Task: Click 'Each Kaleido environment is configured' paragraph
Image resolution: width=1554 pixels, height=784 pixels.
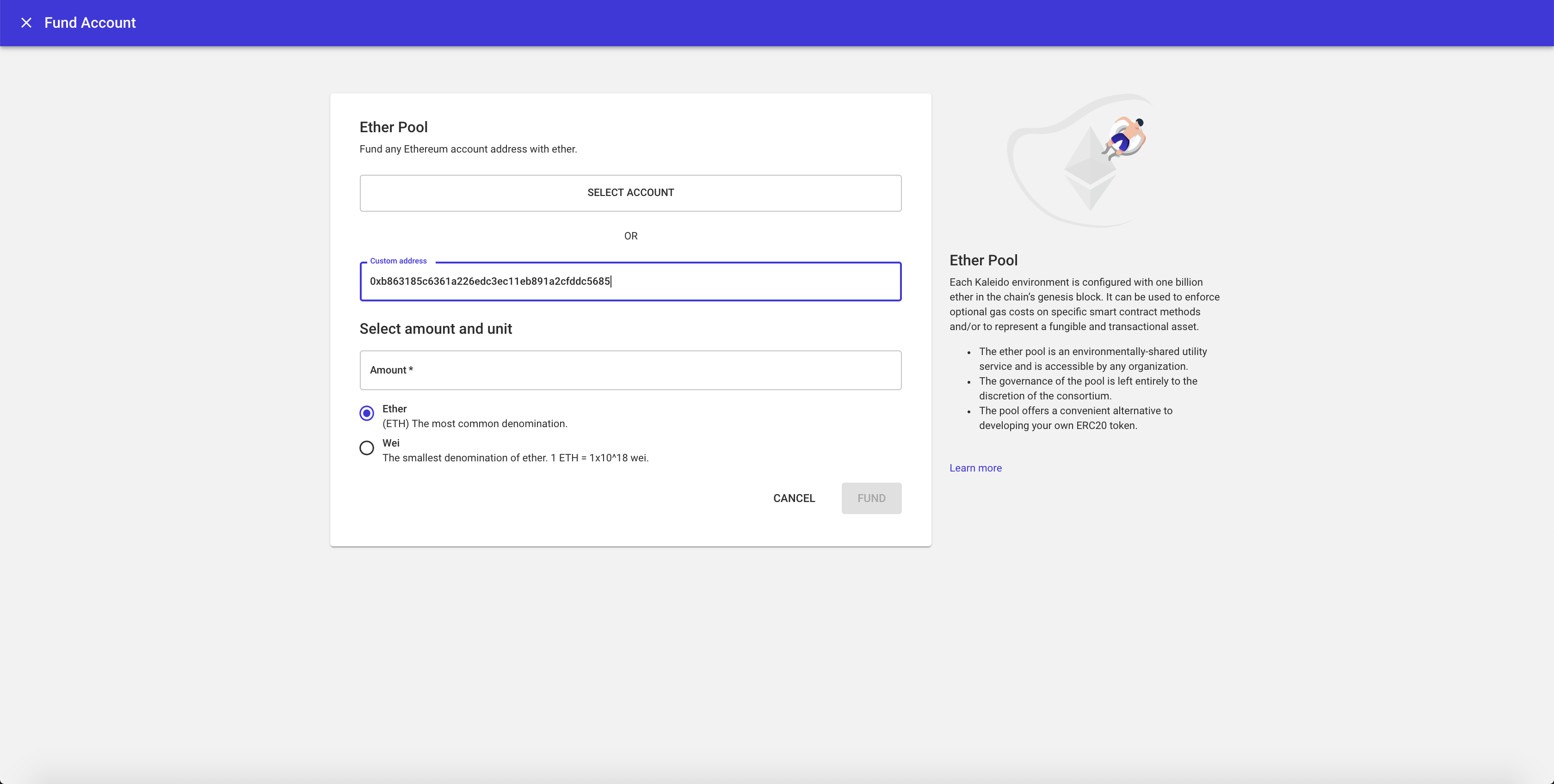Action: pos(1084,305)
